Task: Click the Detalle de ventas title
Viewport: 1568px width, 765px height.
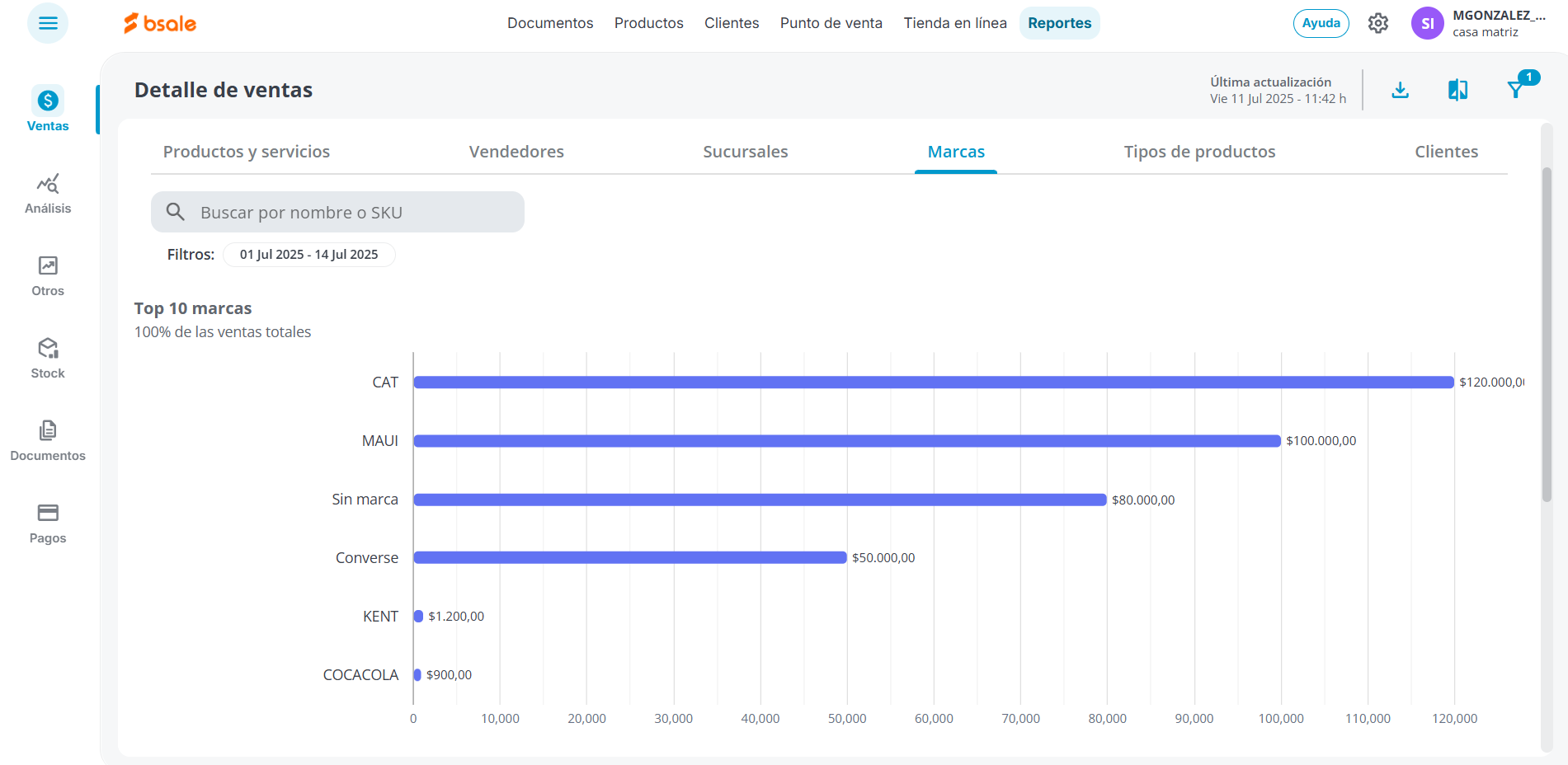Action: (224, 90)
